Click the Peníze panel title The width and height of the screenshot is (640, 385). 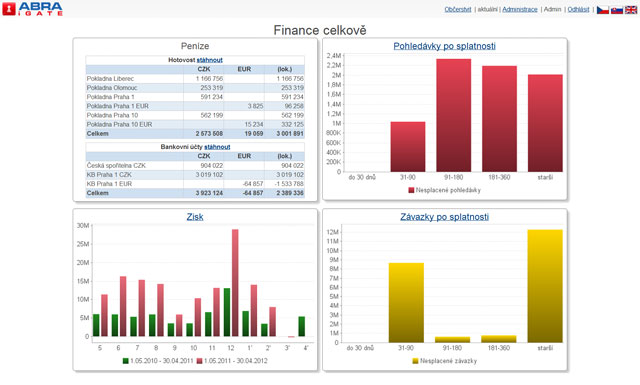pyautogui.click(x=195, y=46)
